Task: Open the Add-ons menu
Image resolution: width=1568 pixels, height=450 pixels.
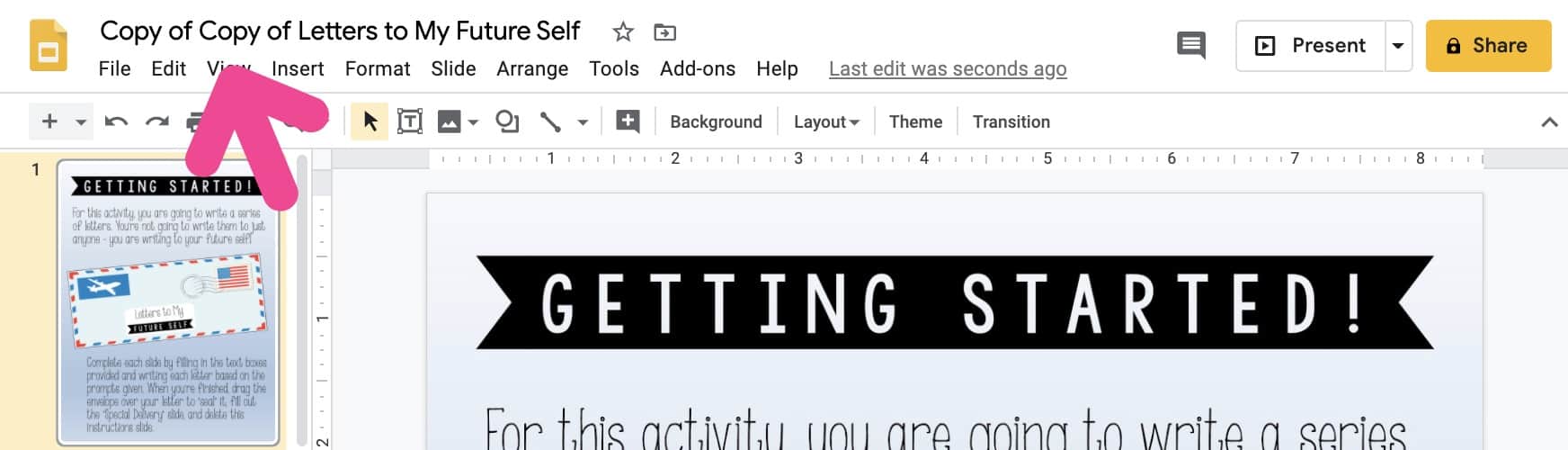Action: tap(698, 69)
